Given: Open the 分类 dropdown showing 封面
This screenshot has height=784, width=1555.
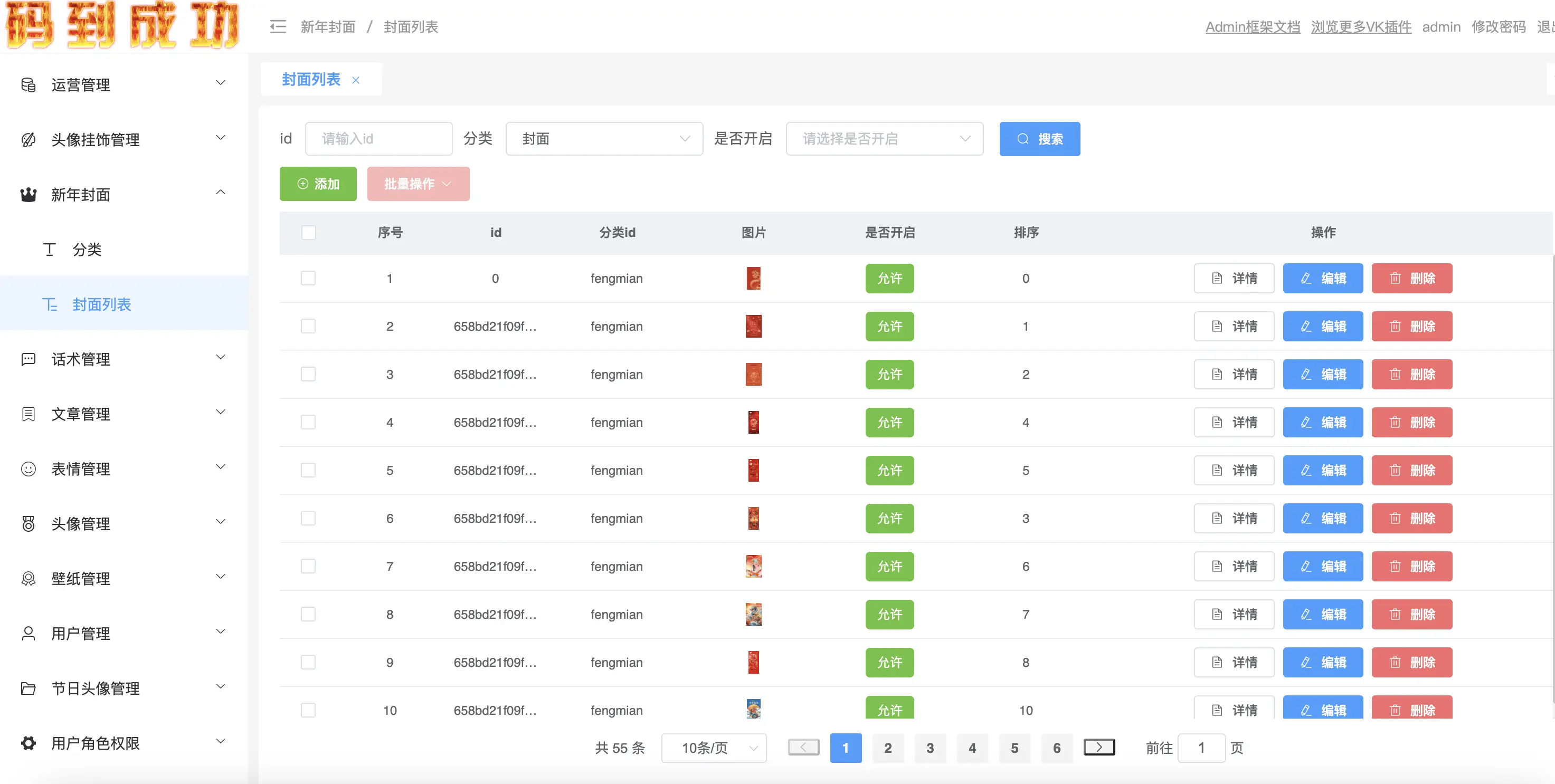Looking at the screenshot, I should (604, 139).
